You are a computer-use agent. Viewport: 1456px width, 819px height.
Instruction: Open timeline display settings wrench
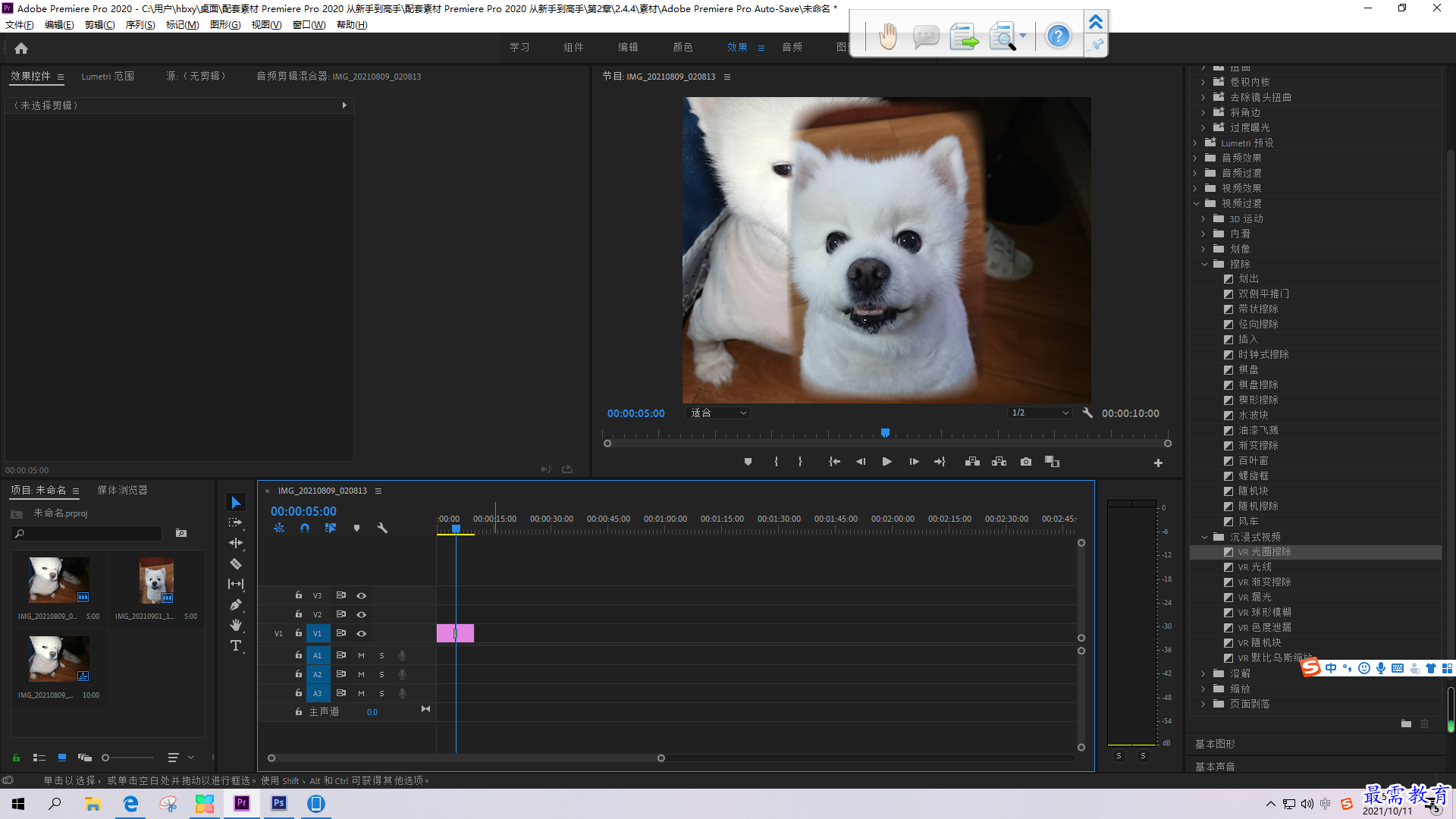382,528
